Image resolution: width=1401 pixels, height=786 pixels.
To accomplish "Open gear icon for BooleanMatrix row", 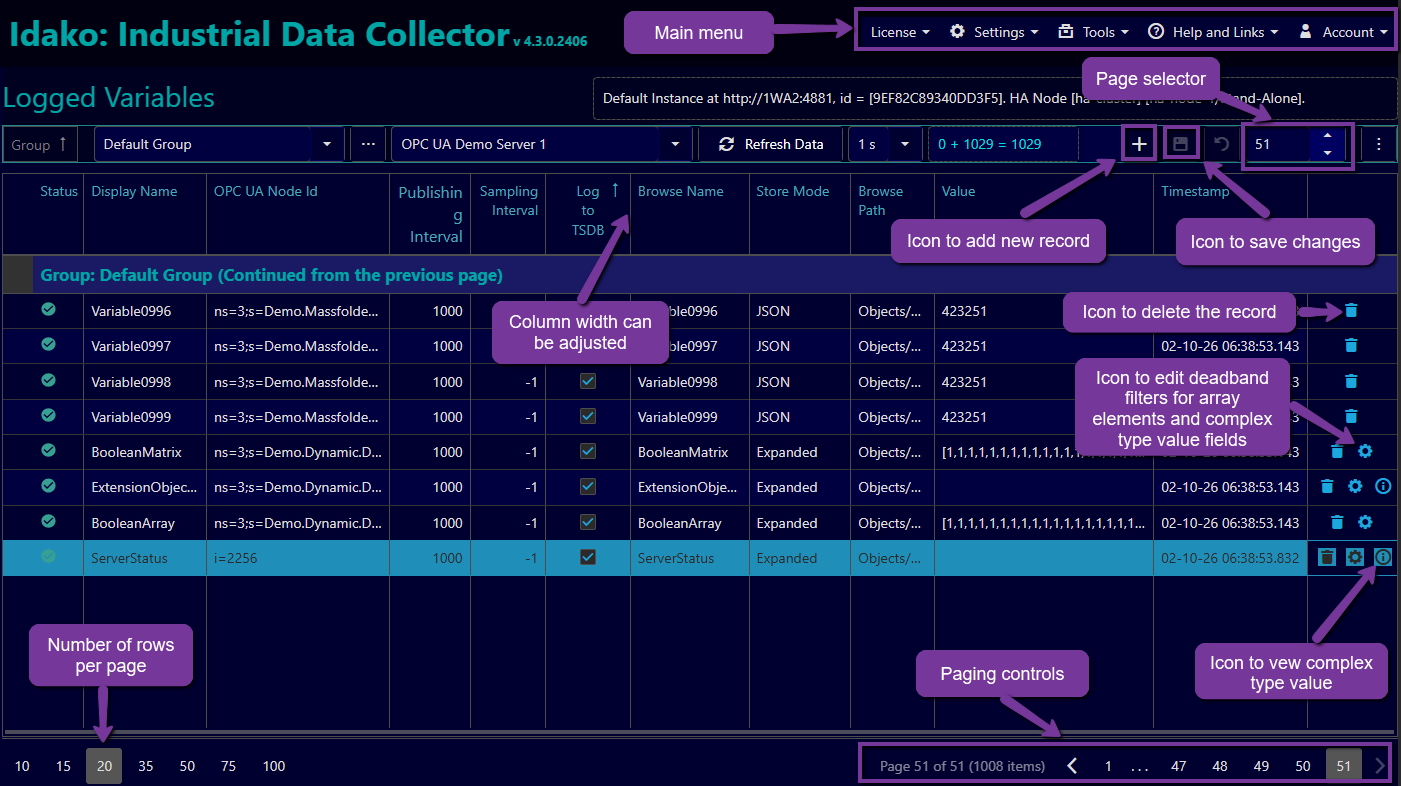I will pos(1364,452).
